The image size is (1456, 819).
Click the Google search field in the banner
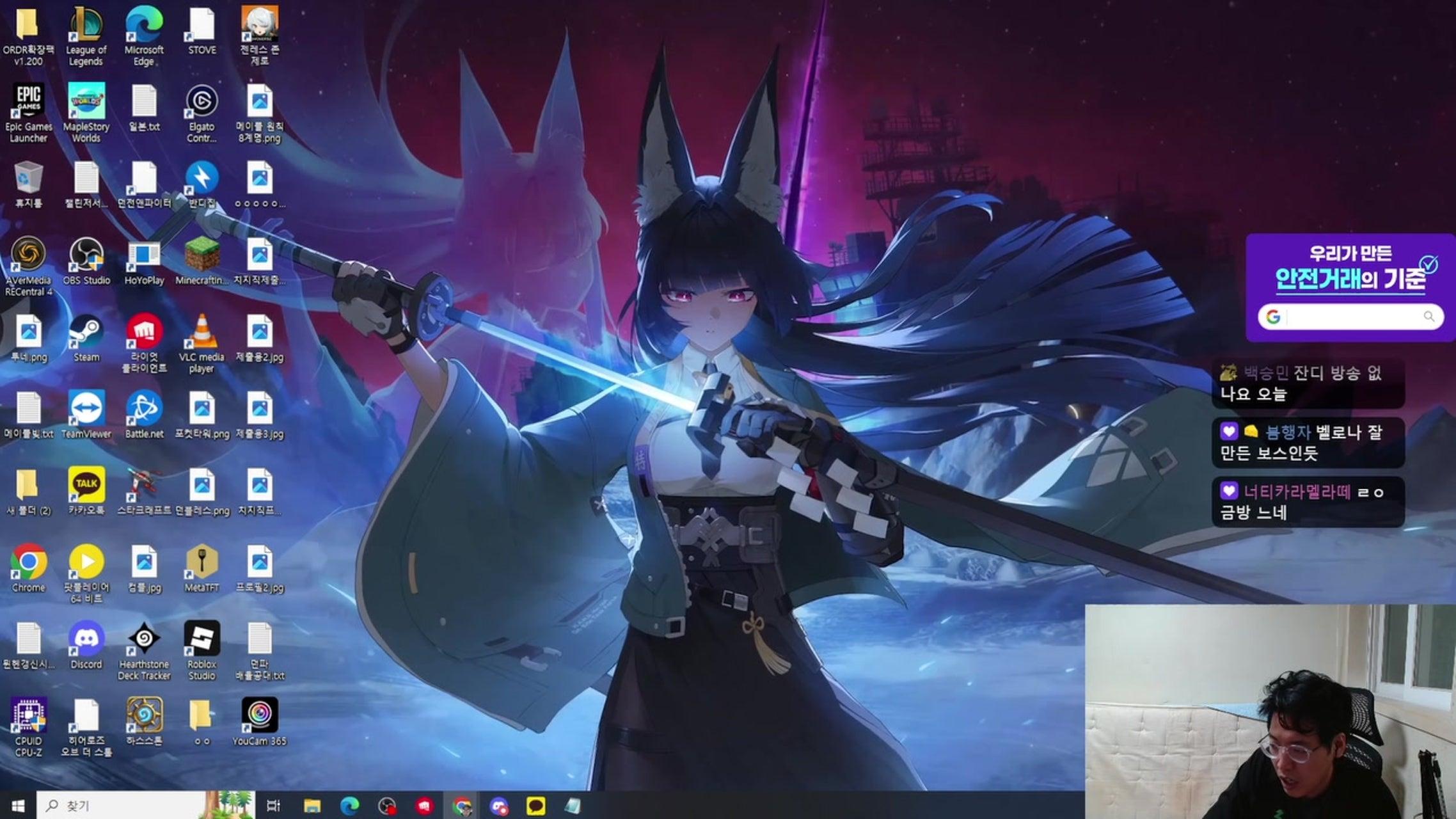click(1350, 317)
